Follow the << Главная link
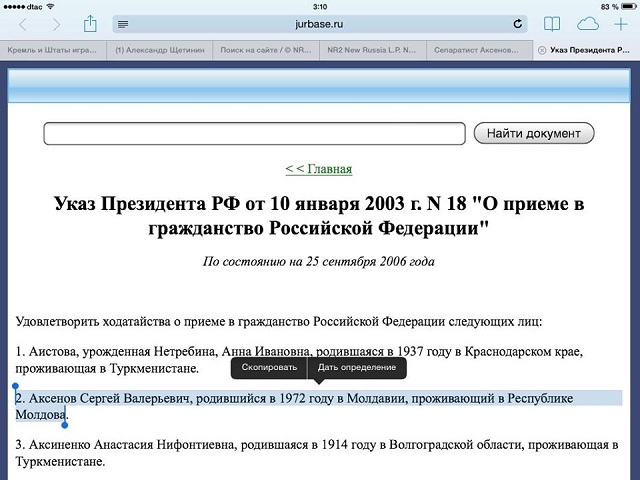640x480 pixels. [319, 169]
